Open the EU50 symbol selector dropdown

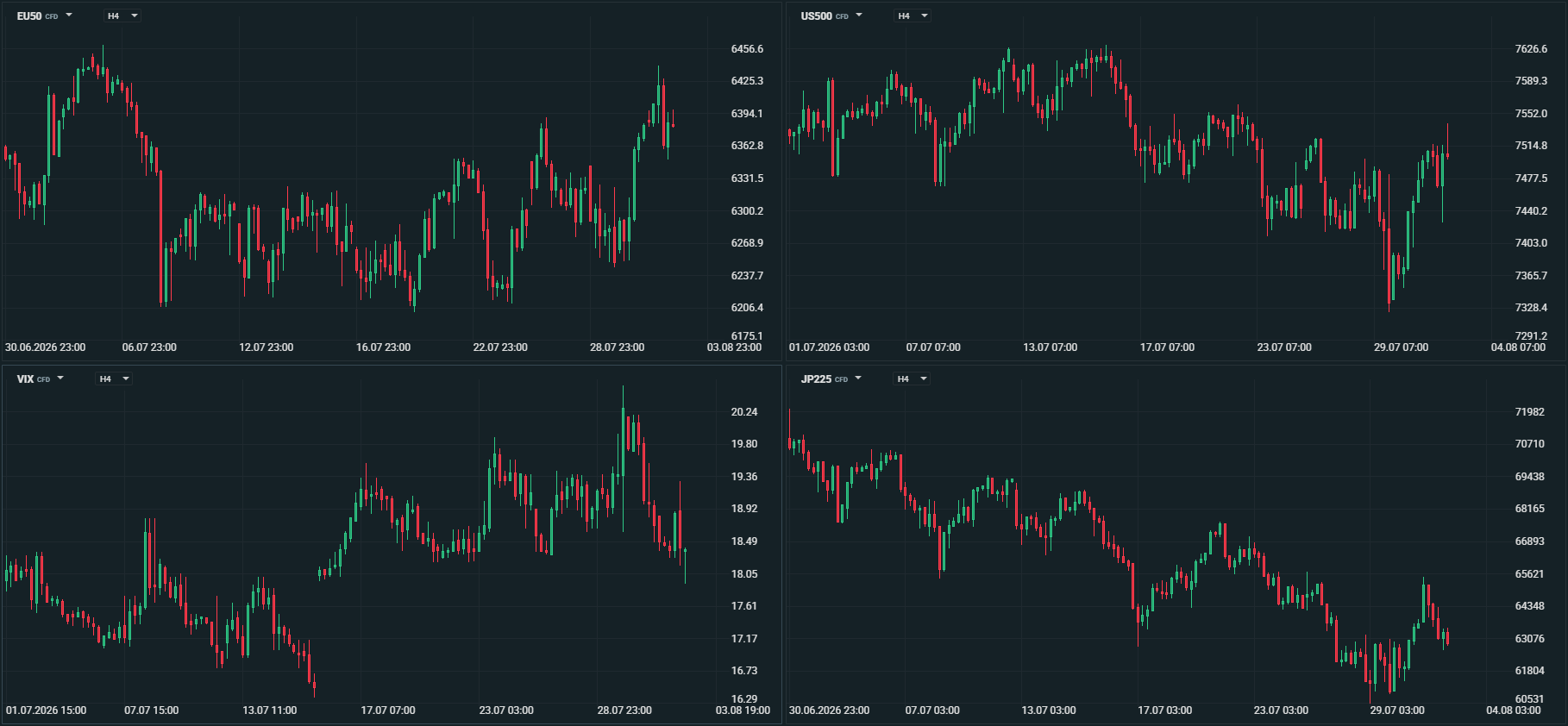point(44,16)
